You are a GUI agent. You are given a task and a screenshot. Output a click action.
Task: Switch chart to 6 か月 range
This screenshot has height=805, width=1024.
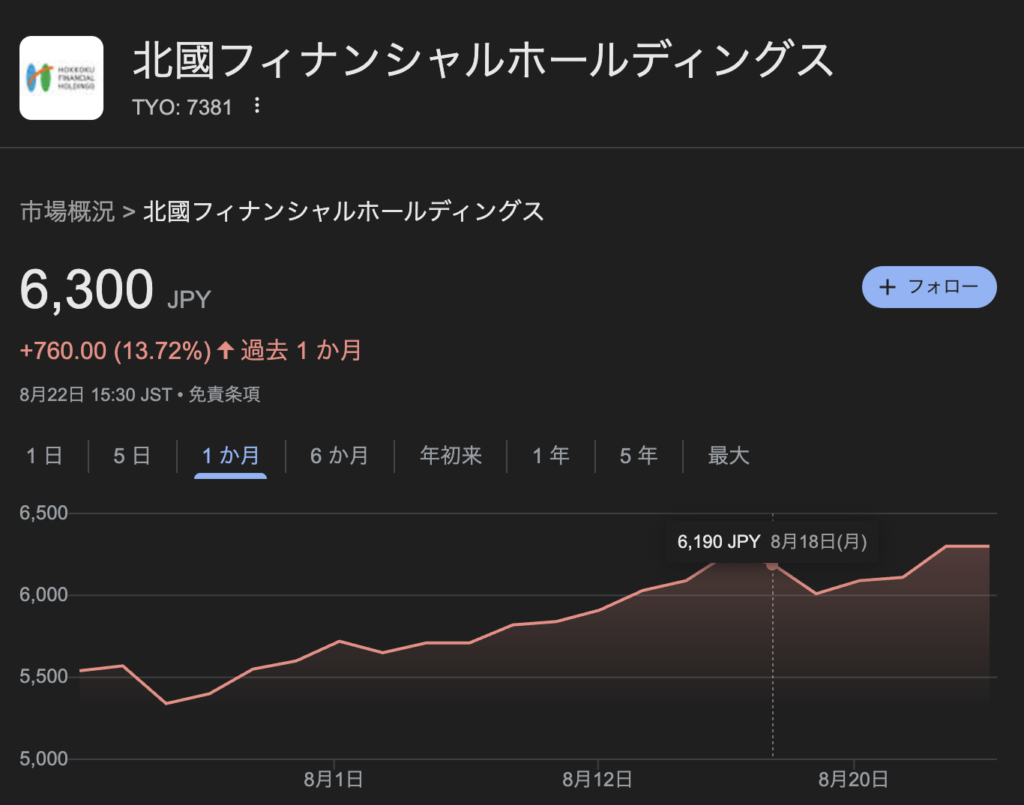340,456
